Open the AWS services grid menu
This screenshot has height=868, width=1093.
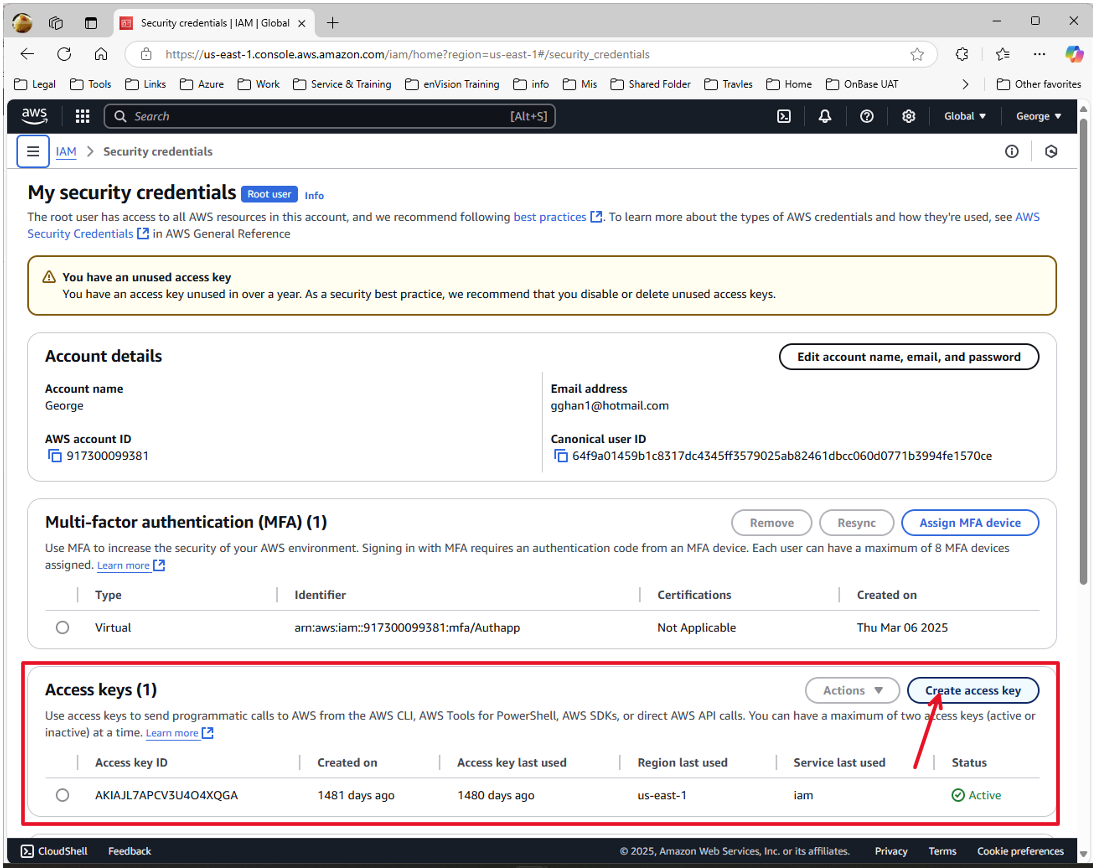82,116
